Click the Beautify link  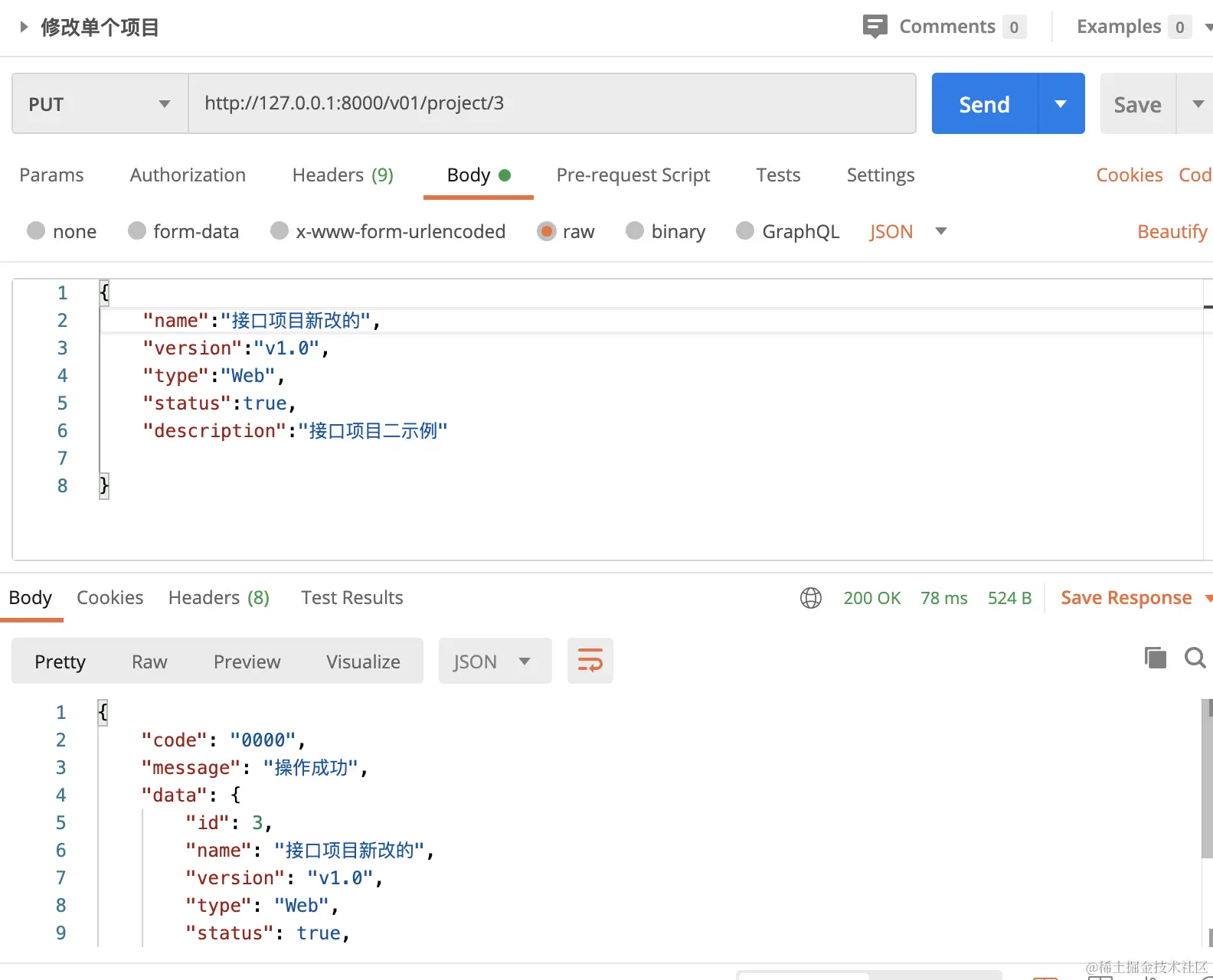1172,231
